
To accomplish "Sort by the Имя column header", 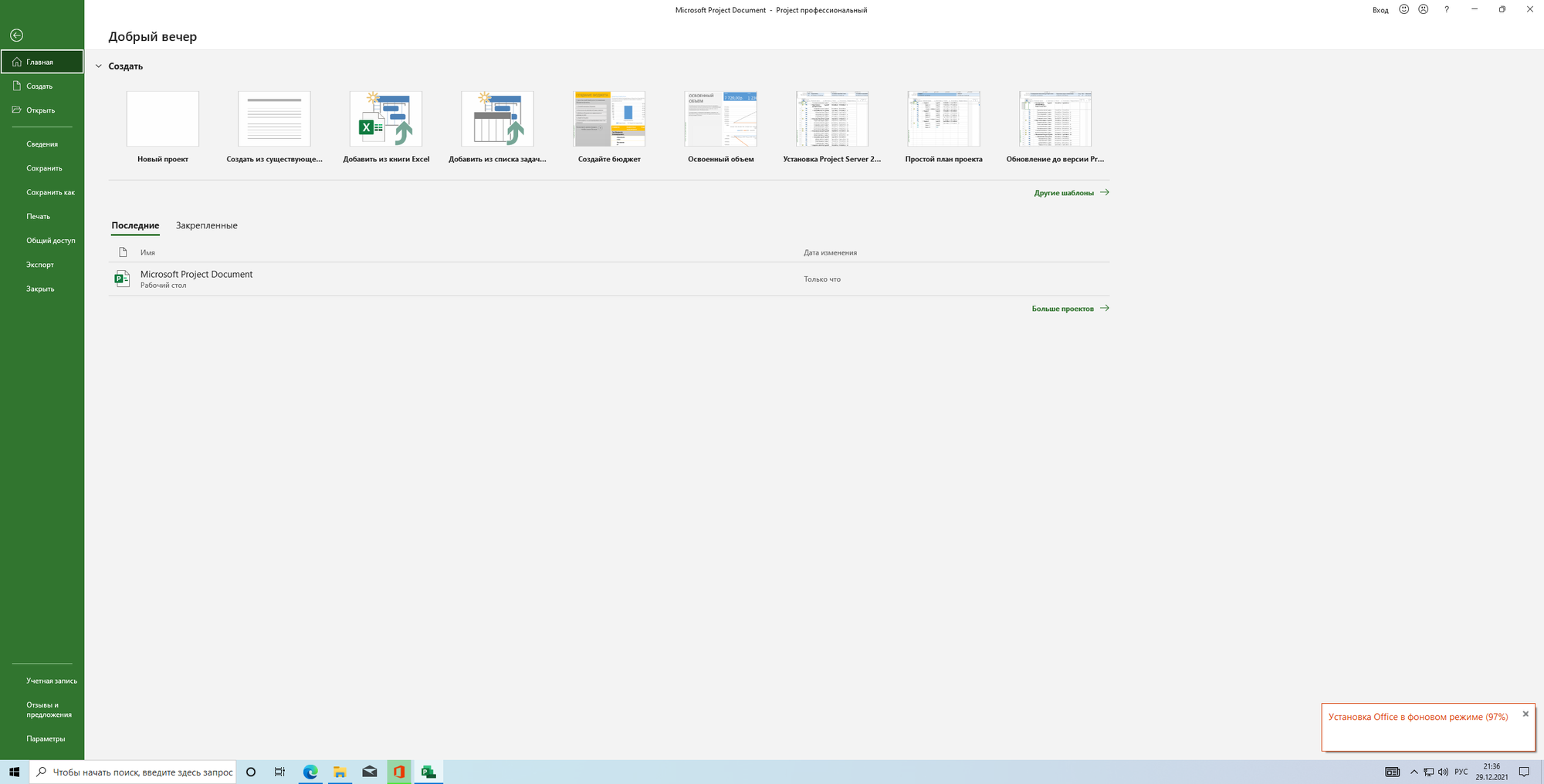I will coord(147,252).
